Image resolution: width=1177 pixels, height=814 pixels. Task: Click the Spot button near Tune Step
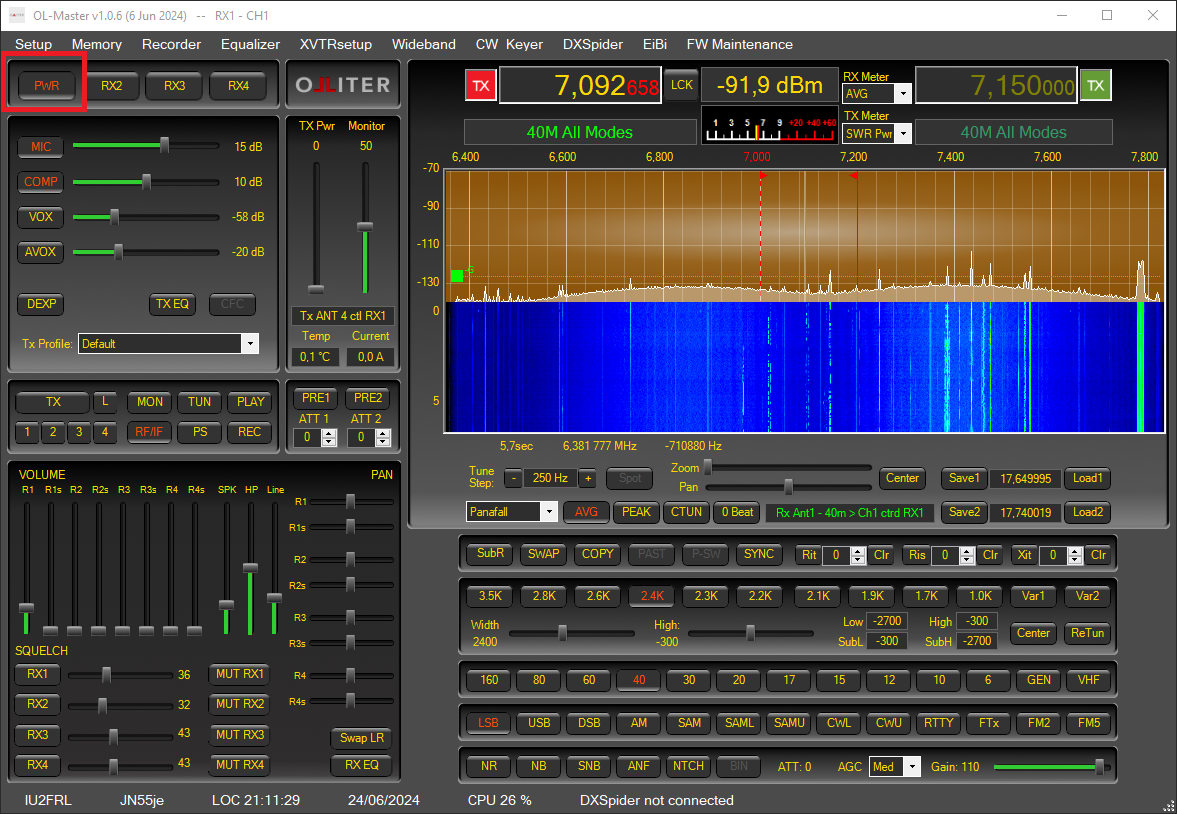(629, 478)
